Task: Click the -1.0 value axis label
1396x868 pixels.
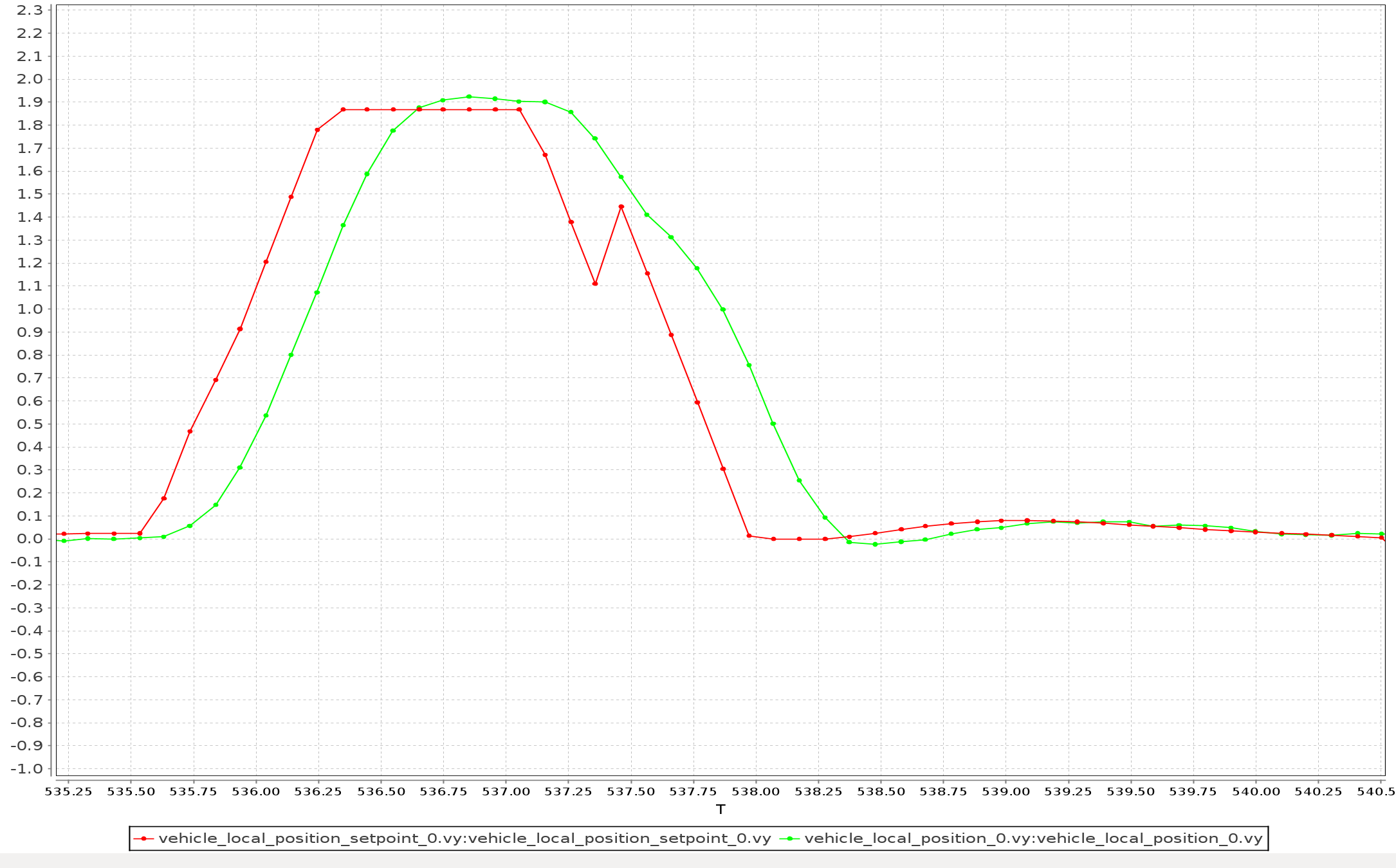Action: (26, 769)
